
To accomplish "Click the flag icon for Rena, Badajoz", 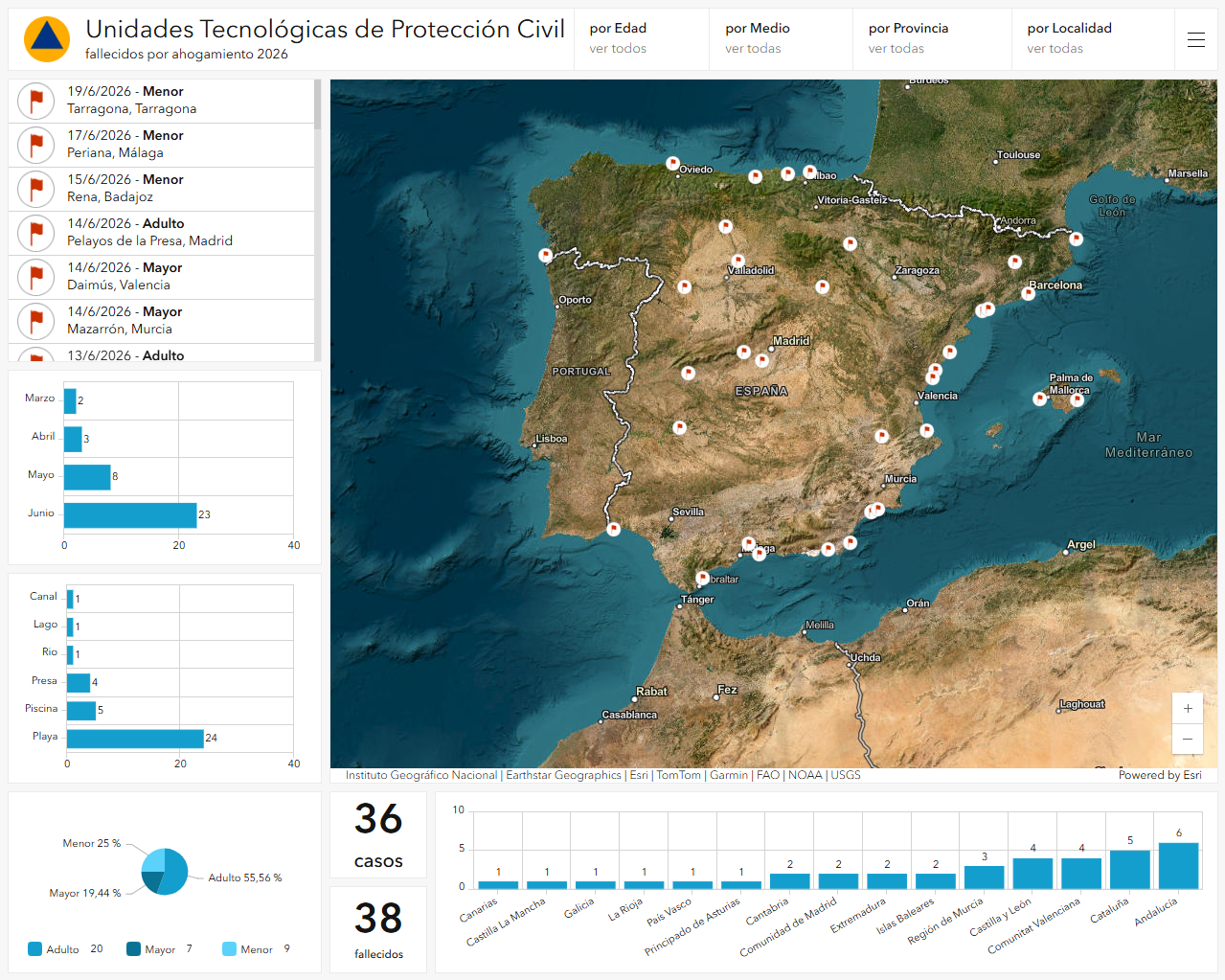I will click(x=35, y=189).
